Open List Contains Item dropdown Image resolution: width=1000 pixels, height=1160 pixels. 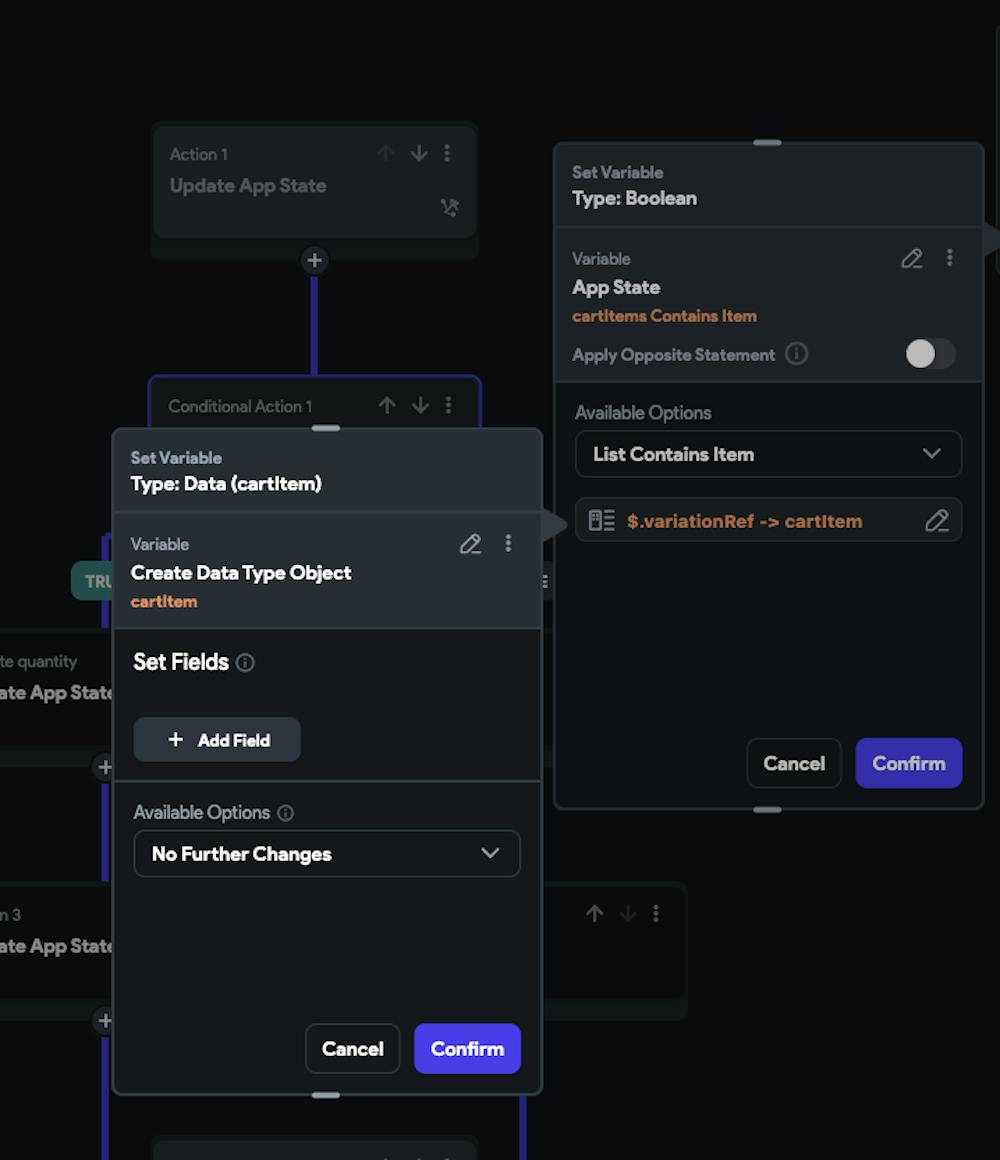tap(768, 454)
